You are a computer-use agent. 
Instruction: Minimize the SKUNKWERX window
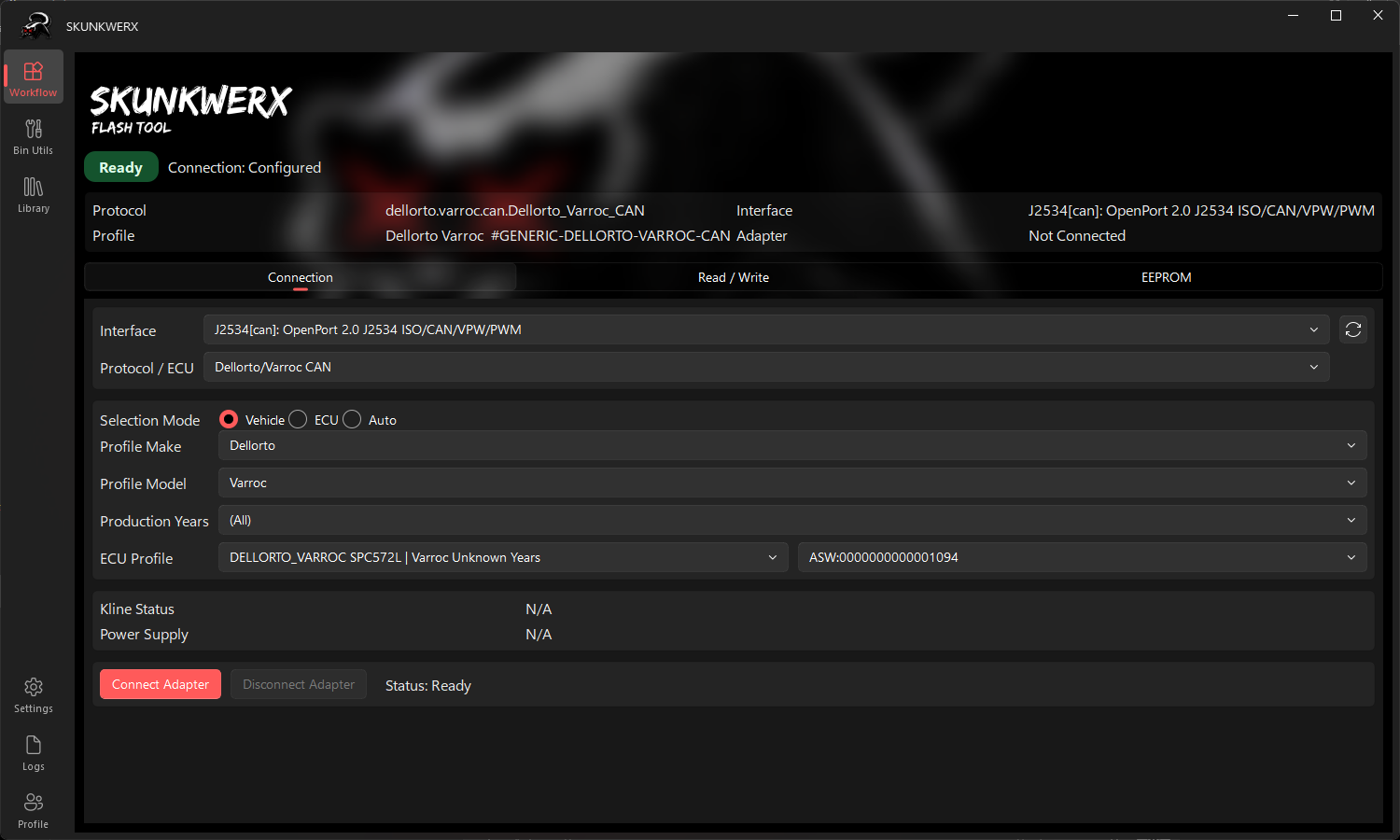[x=1294, y=15]
